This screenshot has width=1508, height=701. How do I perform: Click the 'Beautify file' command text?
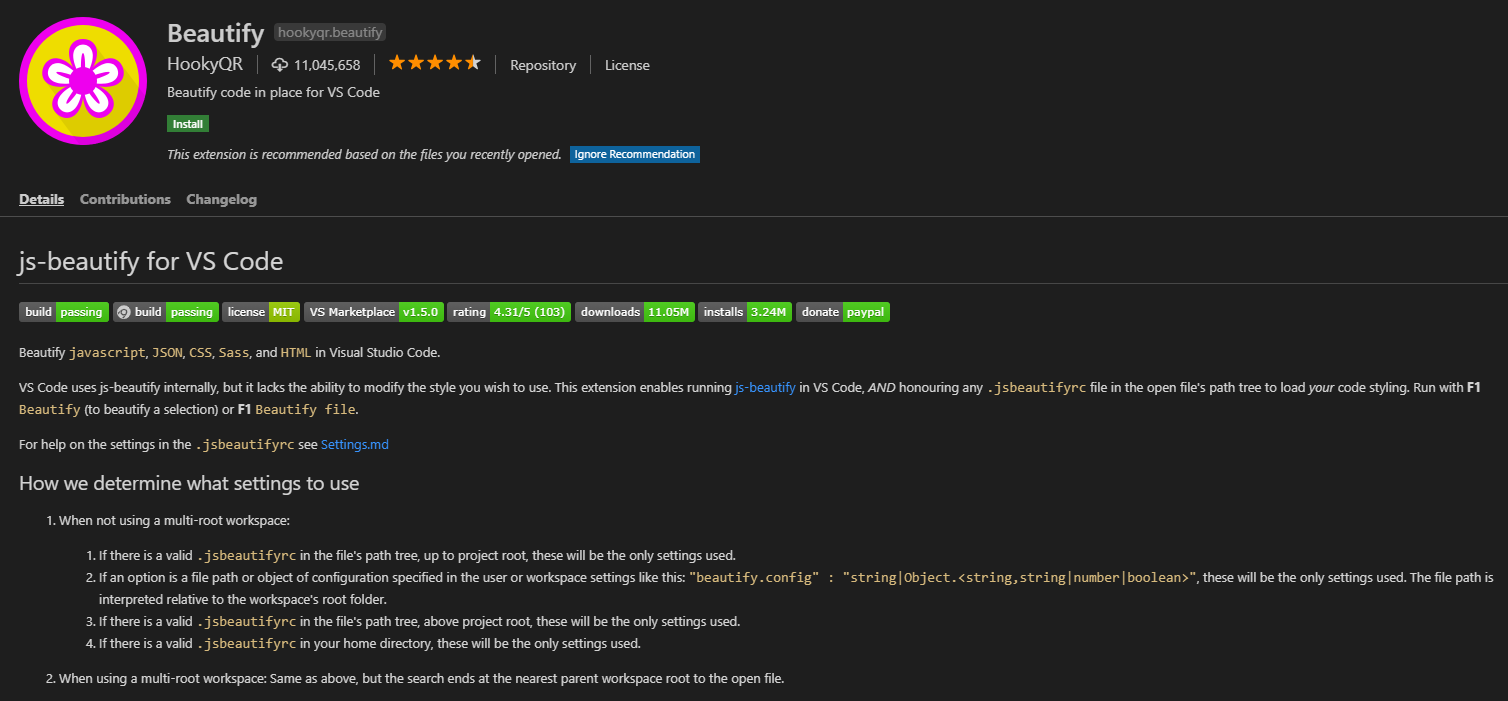306,409
